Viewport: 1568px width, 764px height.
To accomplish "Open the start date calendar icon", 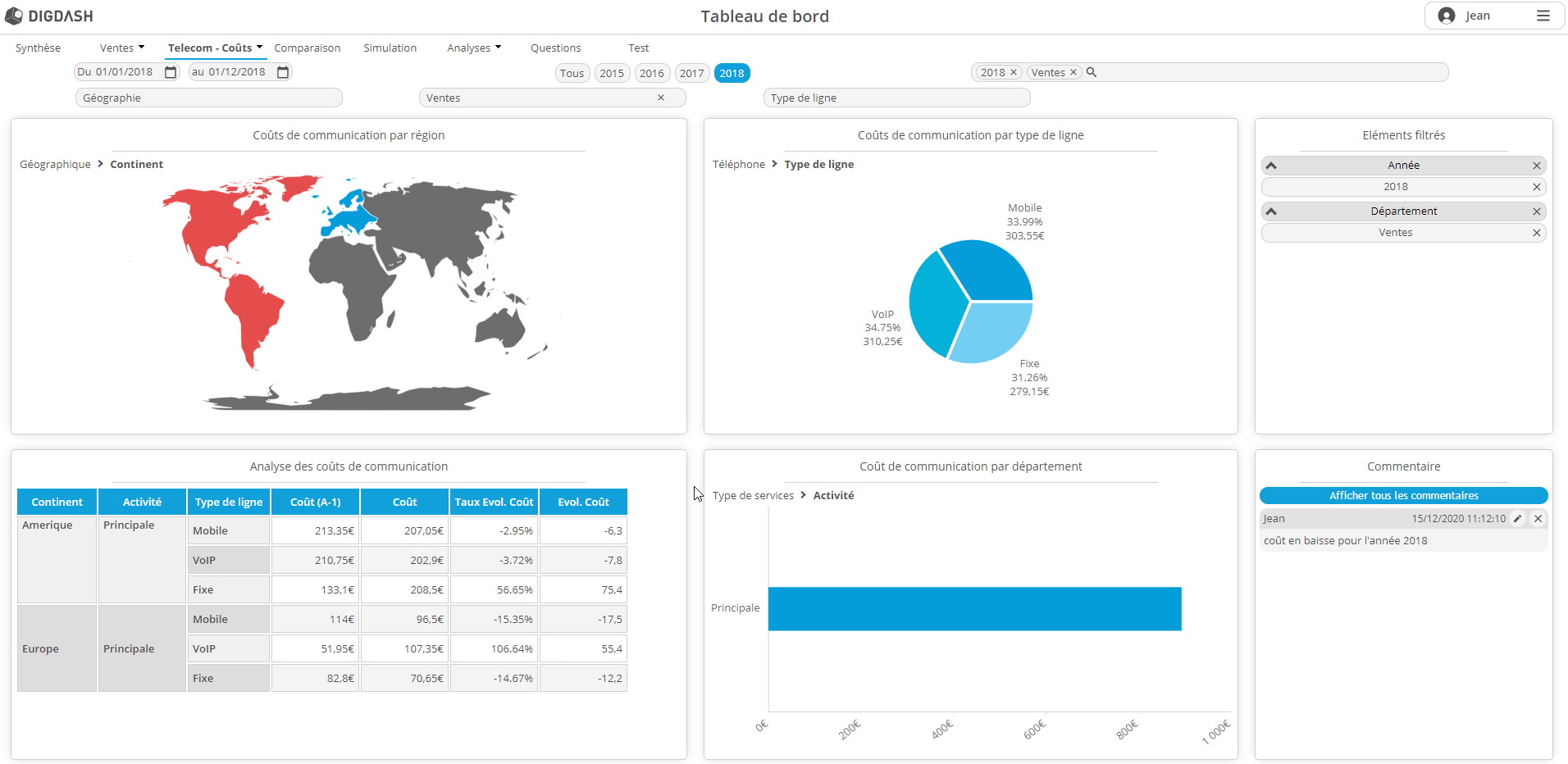I will (171, 72).
